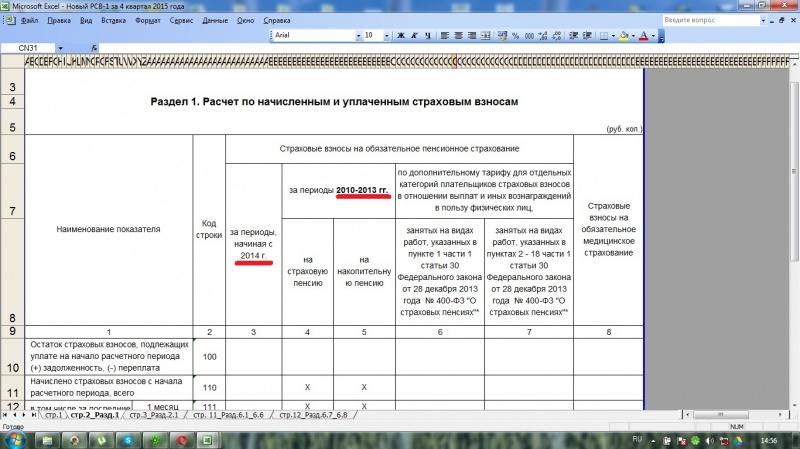Switch to sheet tab стр.3_Разд.2.1

[159, 415]
